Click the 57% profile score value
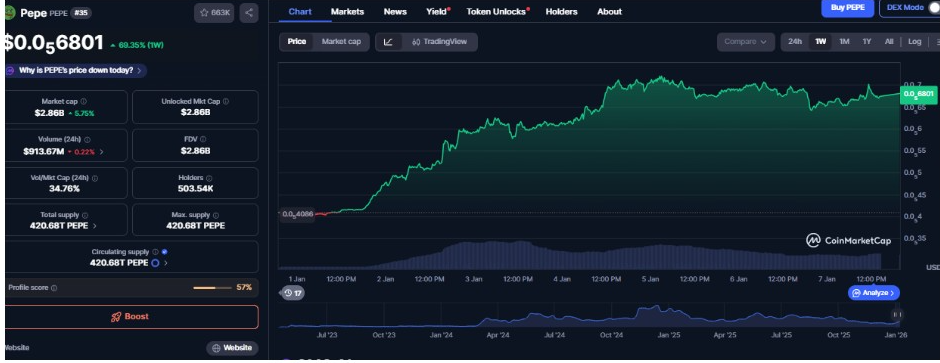Image resolution: width=940 pixels, height=363 pixels. (244, 288)
